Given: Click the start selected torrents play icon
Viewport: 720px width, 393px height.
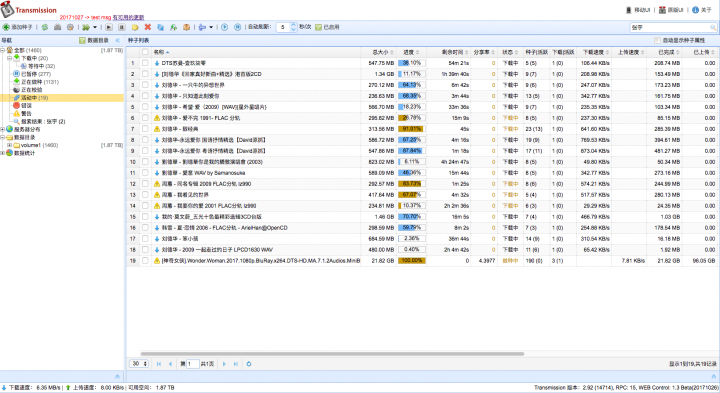Looking at the screenshot, I should pyautogui.click(x=109, y=27).
